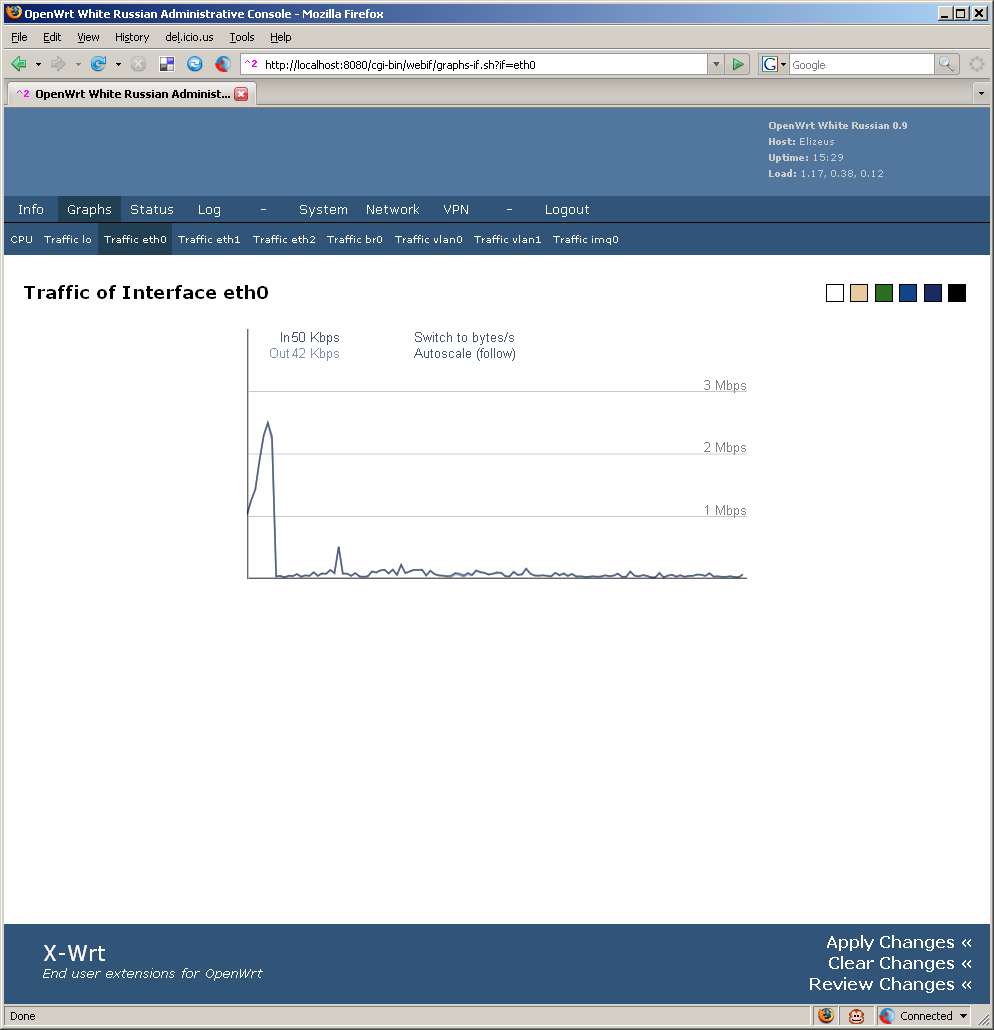Screen dimensions: 994x1030
Task: Pick the tan color theme swatch
Action: point(859,293)
